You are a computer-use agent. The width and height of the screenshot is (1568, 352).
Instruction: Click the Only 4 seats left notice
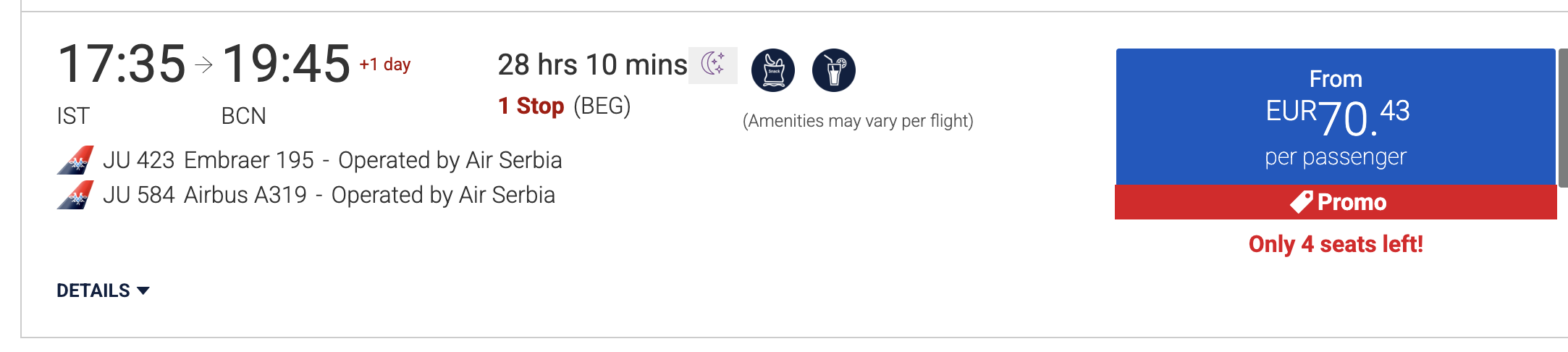(x=1336, y=244)
